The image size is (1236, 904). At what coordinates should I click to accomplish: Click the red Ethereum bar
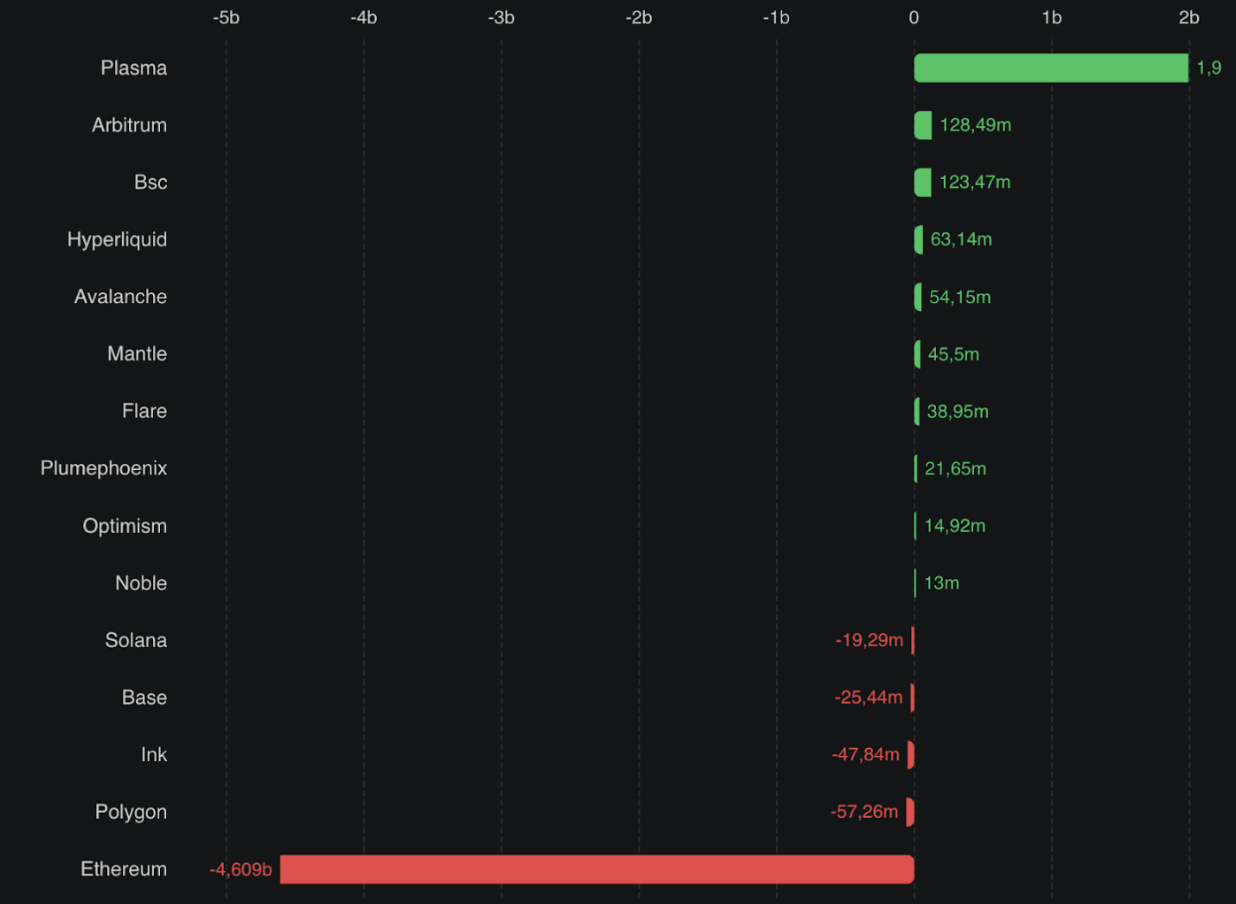coord(597,869)
